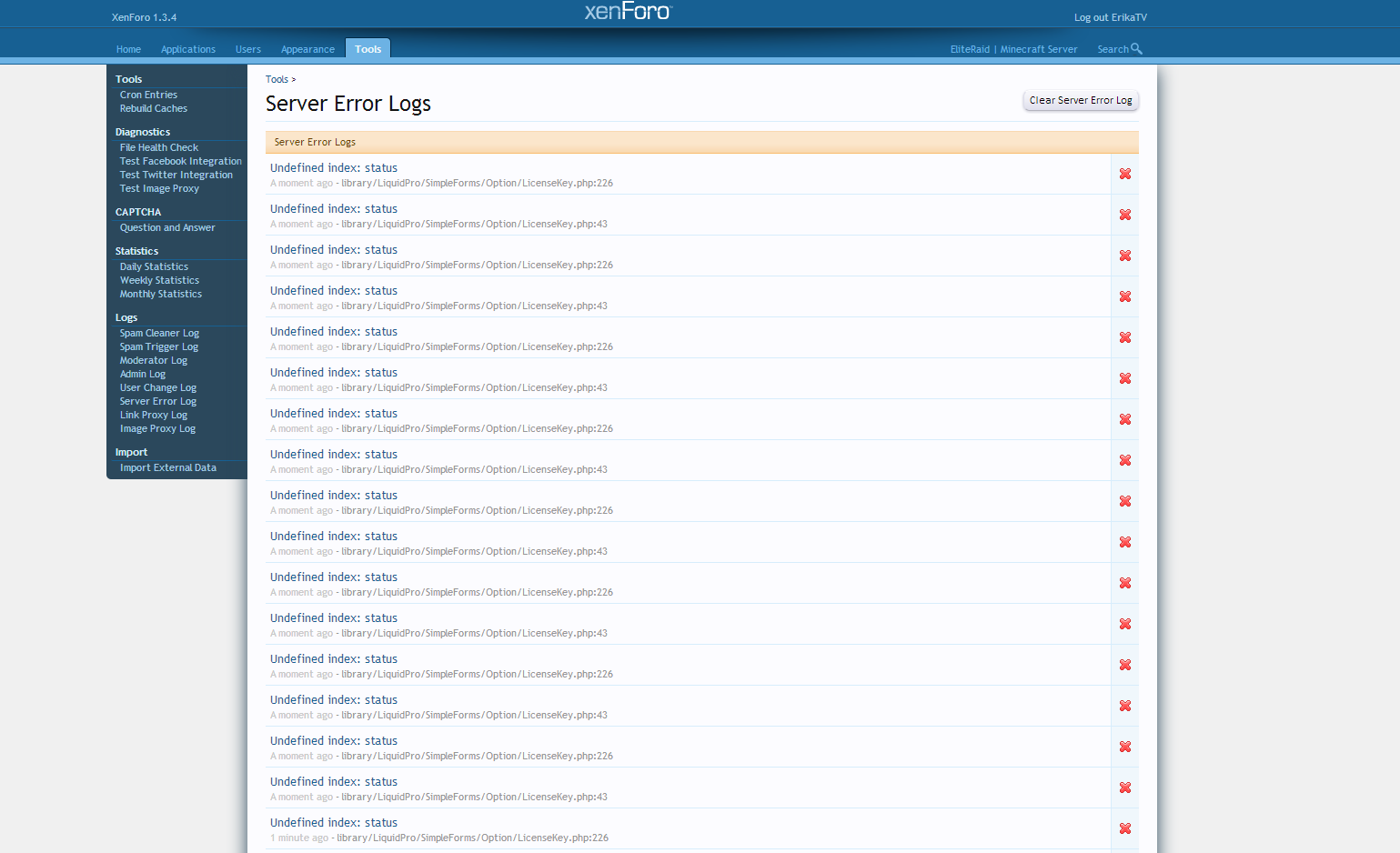Delete the second error log entry

1124,215
